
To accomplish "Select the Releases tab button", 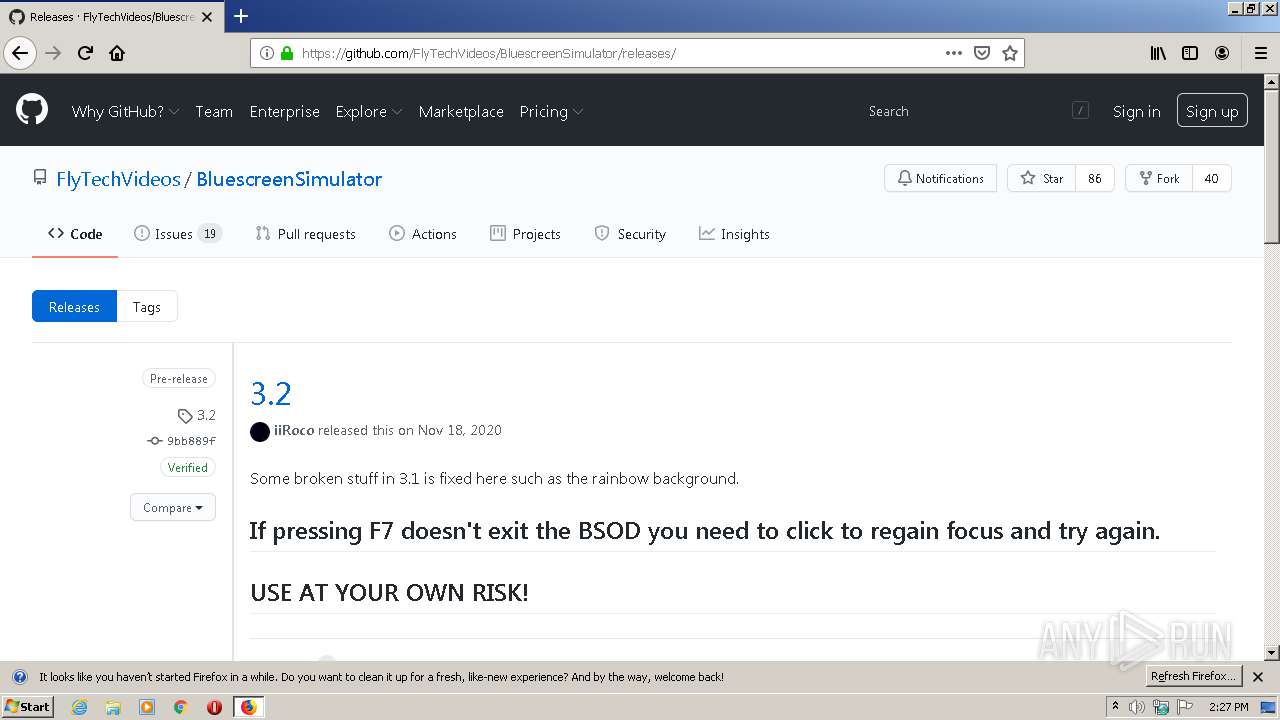I will pos(74,307).
